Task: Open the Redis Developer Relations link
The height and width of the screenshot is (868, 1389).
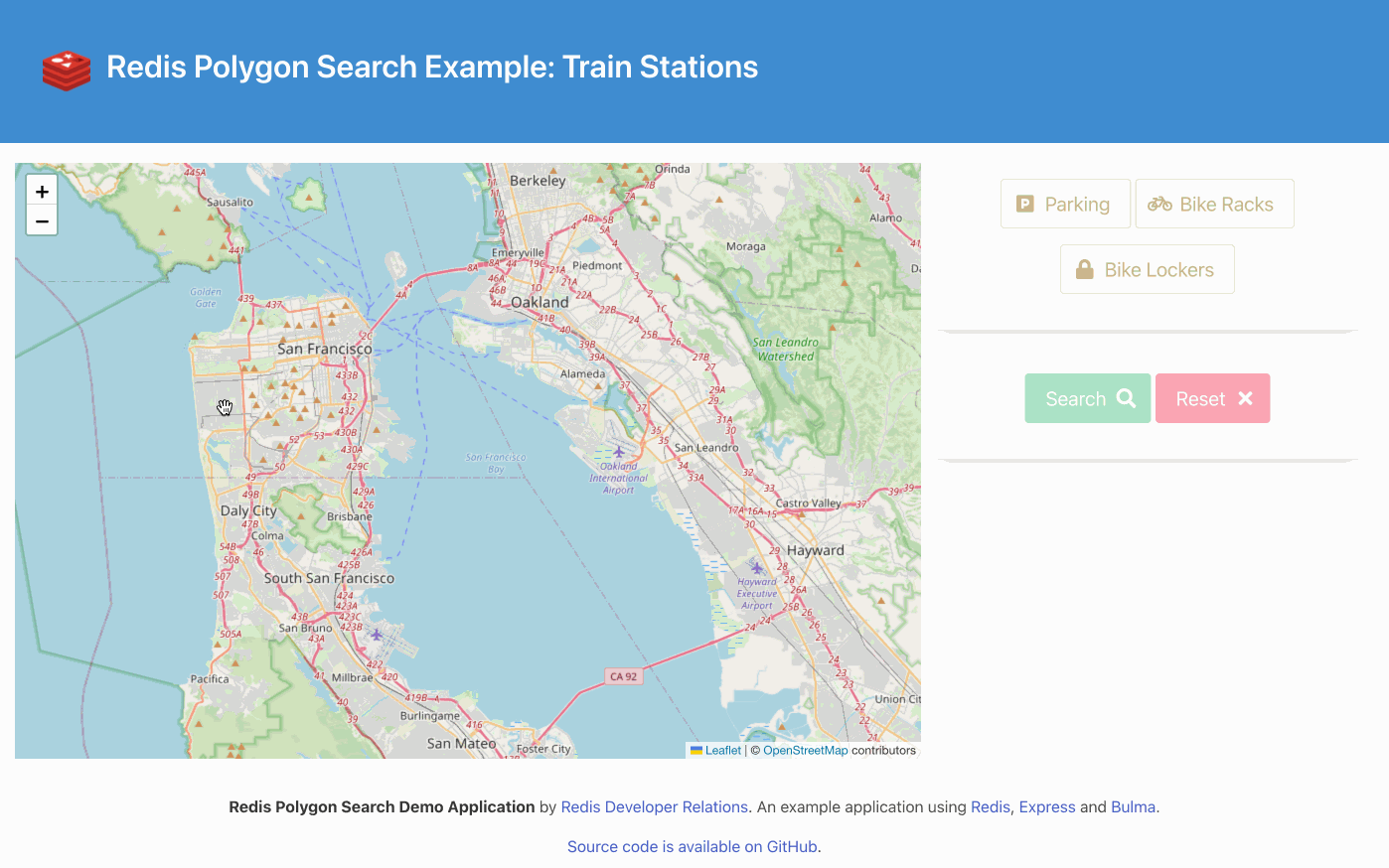Action: pyautogui.click(x=654, y=806)
